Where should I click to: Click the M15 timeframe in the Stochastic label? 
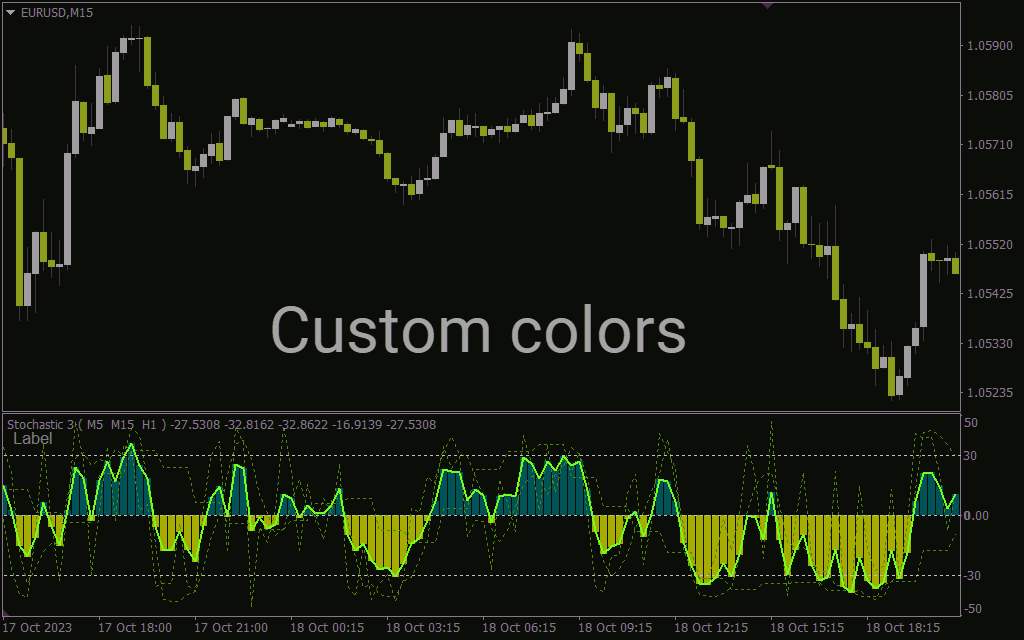pos(122,425)
